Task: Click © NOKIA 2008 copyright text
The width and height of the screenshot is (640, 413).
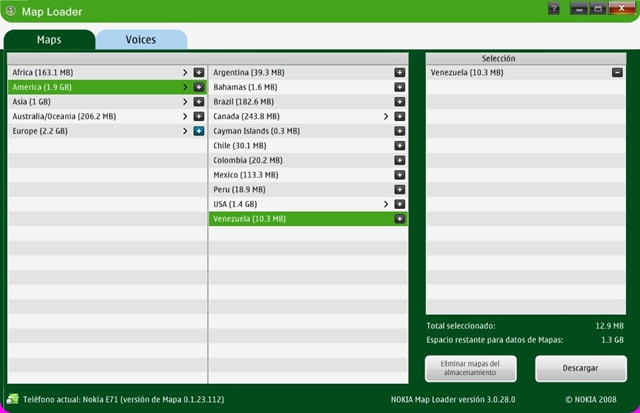Action: click(x=591, y=400)
